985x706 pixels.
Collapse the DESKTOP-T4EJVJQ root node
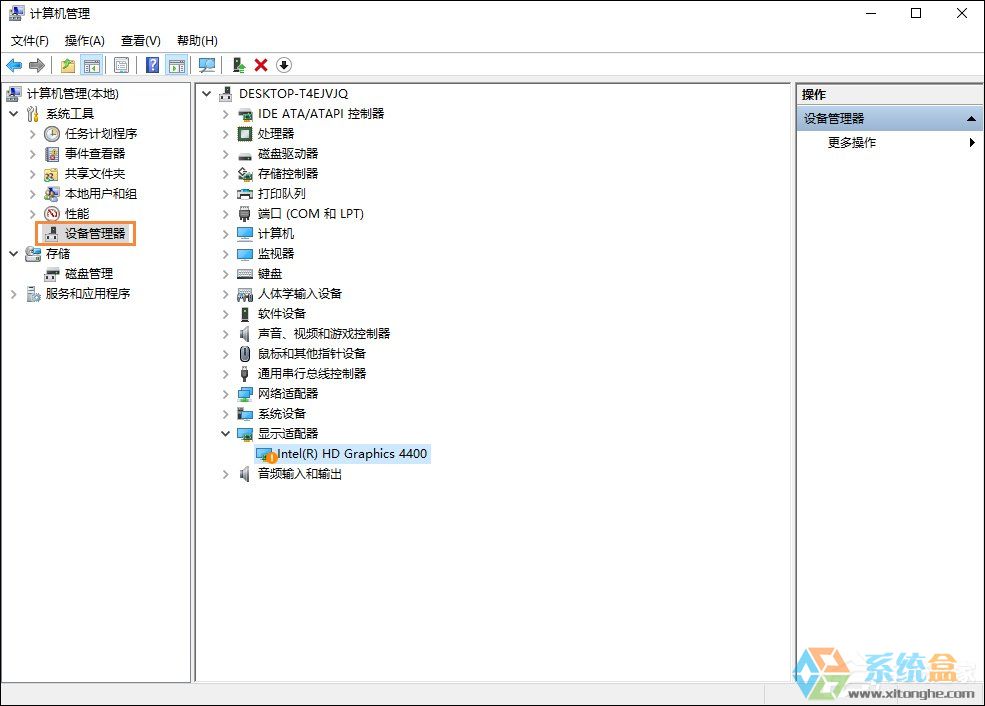click(x=207, y=94)
